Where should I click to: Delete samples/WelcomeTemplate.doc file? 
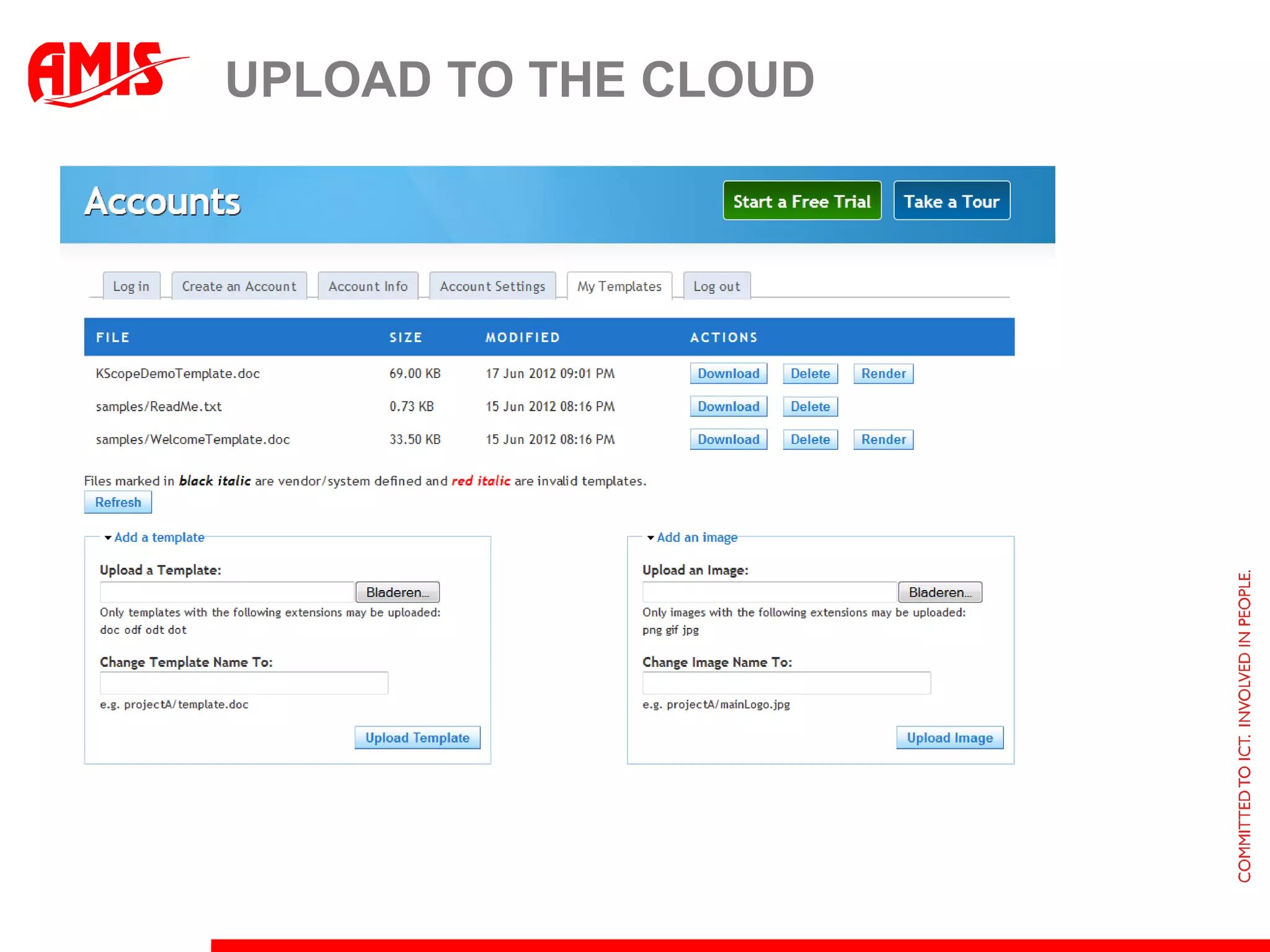810,439
